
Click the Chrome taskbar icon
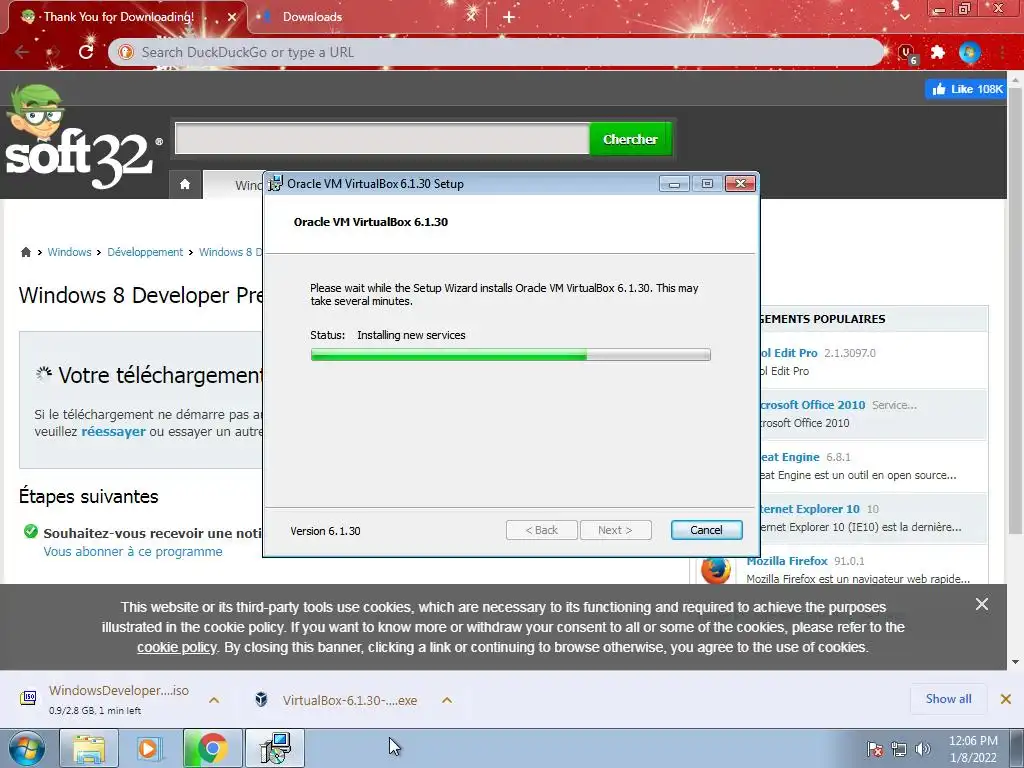coord(212,748)
